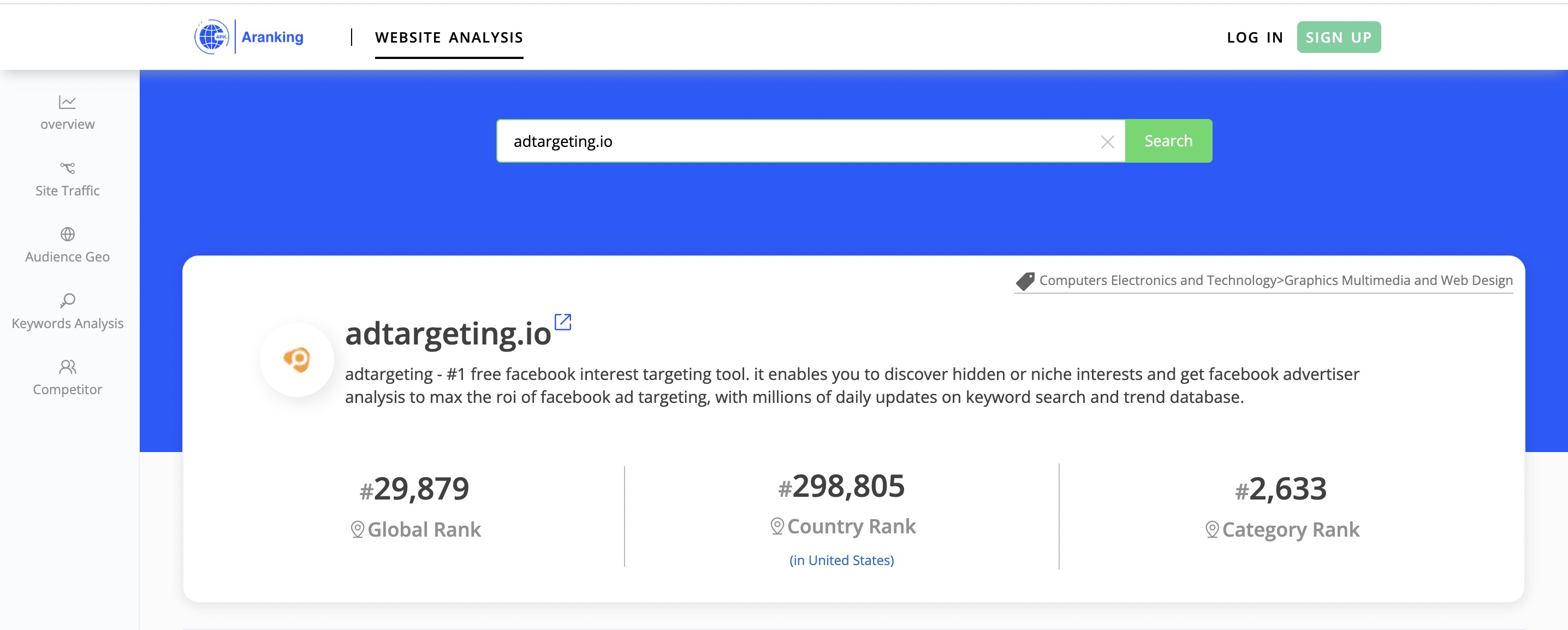The image size is (1568, 630).
Task: Click the Sign Up button
Action: click(x=1338, y=38)
